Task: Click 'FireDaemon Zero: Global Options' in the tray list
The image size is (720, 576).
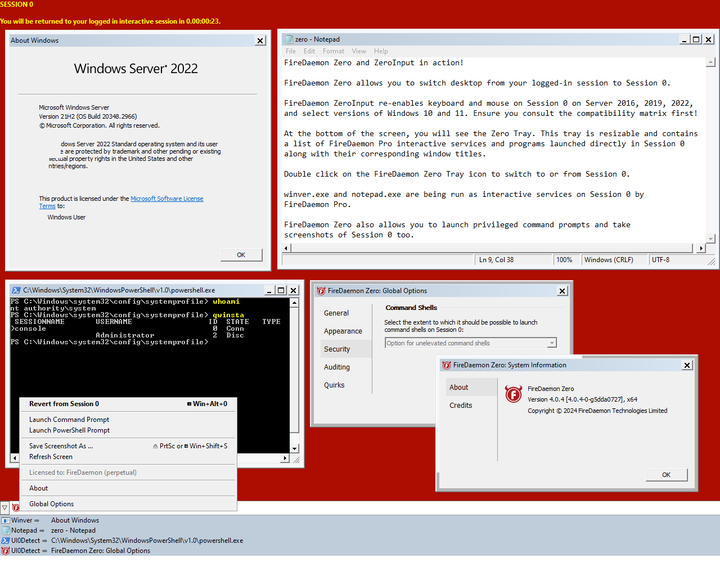Action: pyautogui.click(x=101, y=551)
